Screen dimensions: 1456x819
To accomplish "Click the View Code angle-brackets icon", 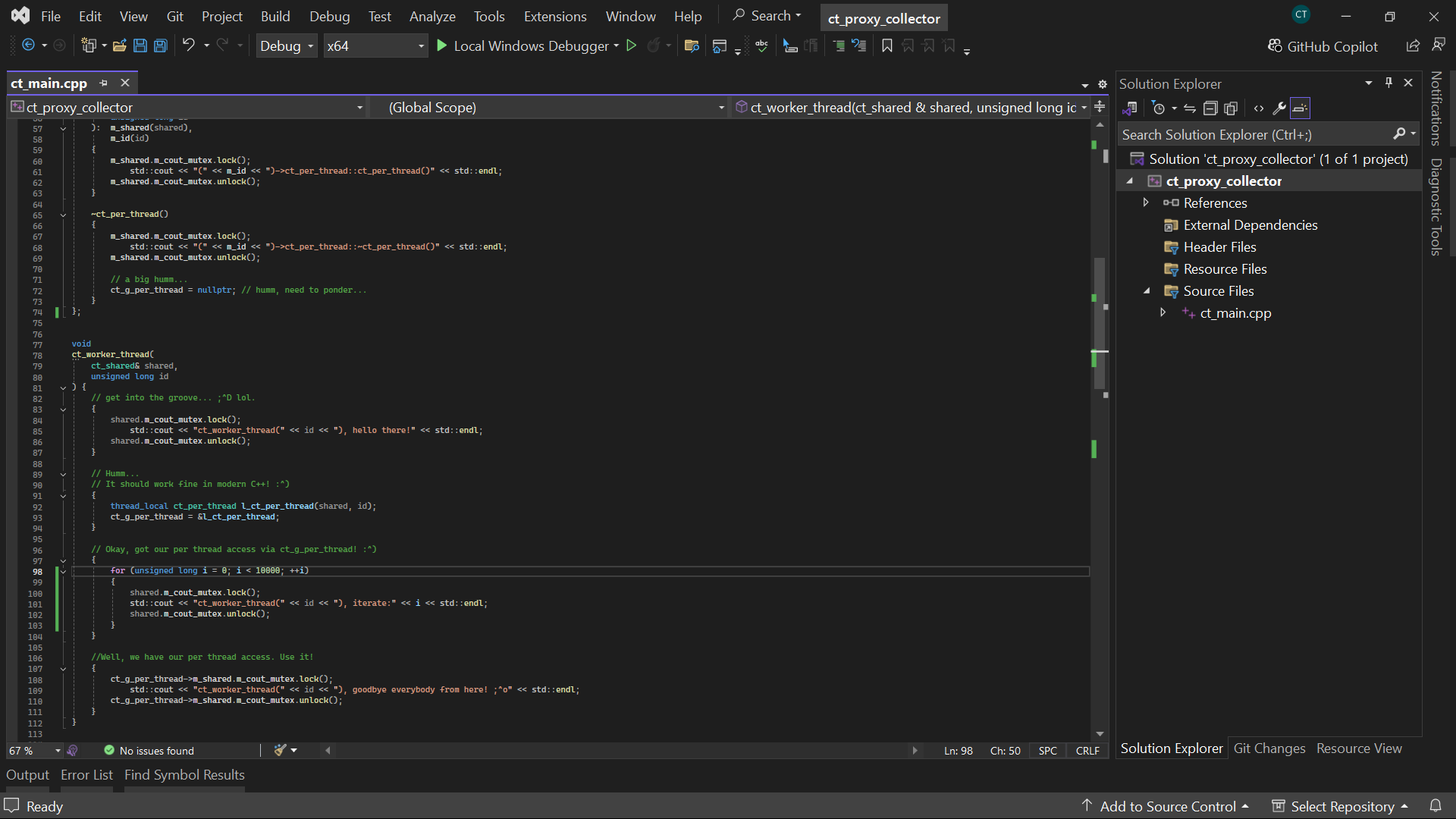I will pyautogui.click(x=1259, y=108).
